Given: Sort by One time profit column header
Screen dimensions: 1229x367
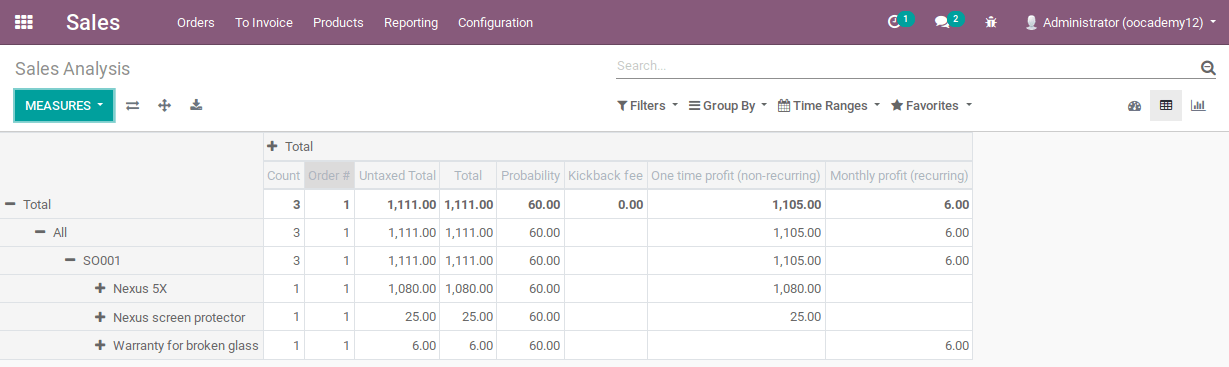Looking at the screenshot, I should (737, 175).
